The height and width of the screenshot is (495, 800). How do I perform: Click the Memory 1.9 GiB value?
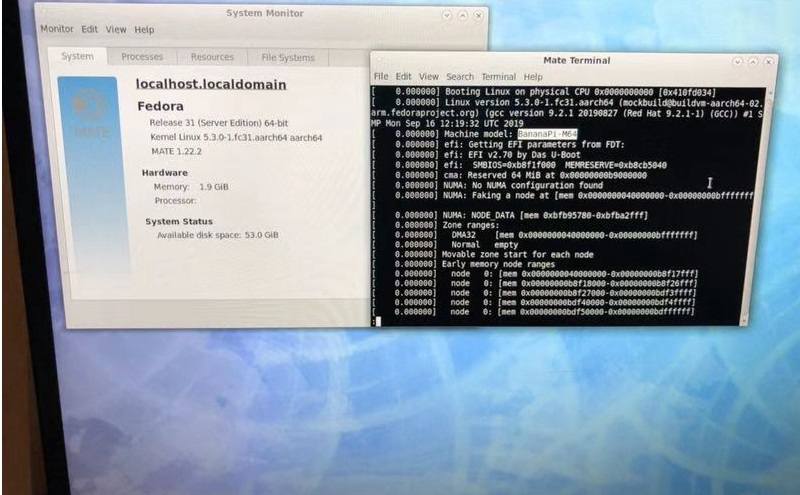click(x=214, y=187)
